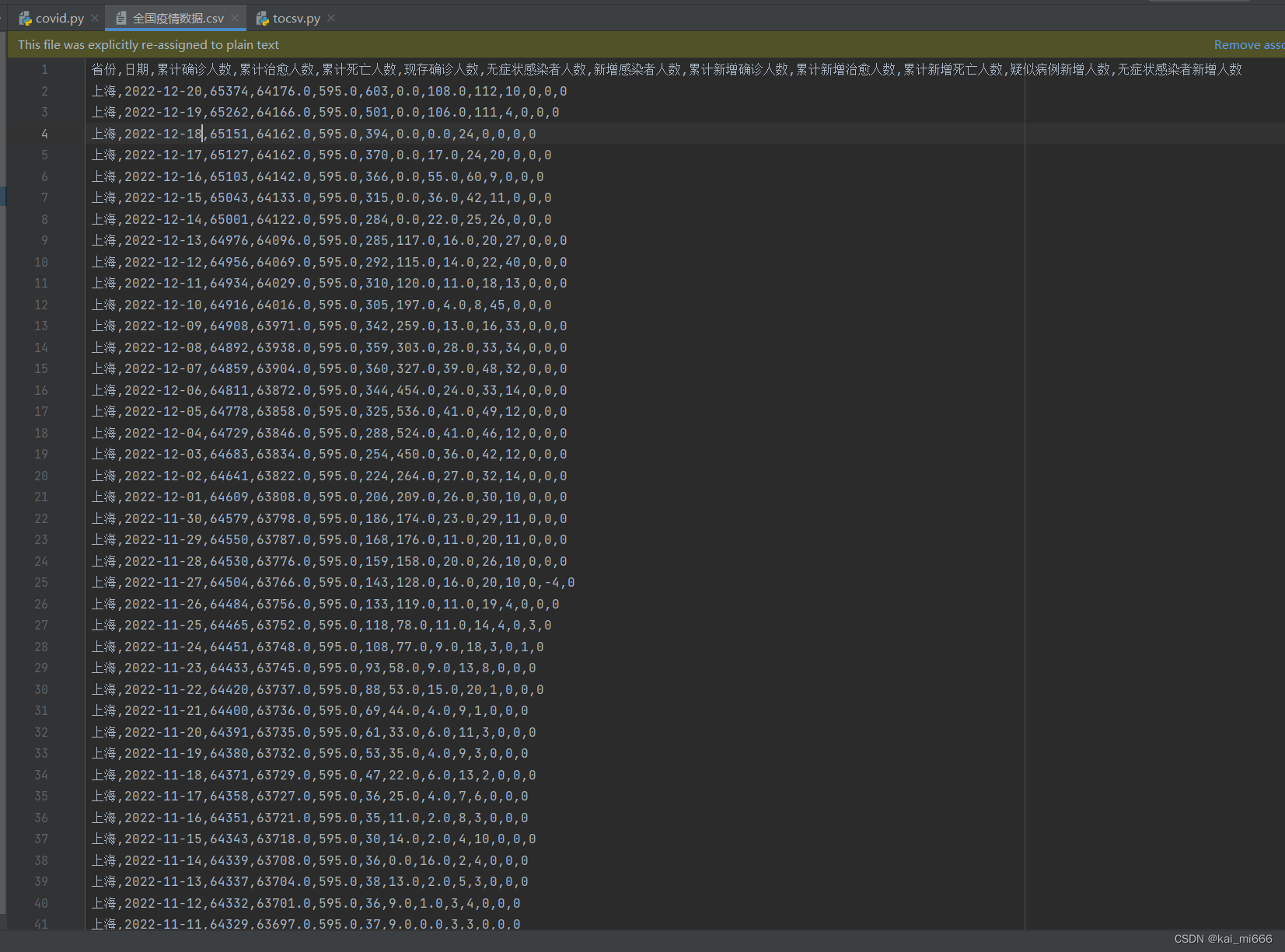
Task: Click the 上海 2022-11-24 data row
Action: [x=317, y=647]
